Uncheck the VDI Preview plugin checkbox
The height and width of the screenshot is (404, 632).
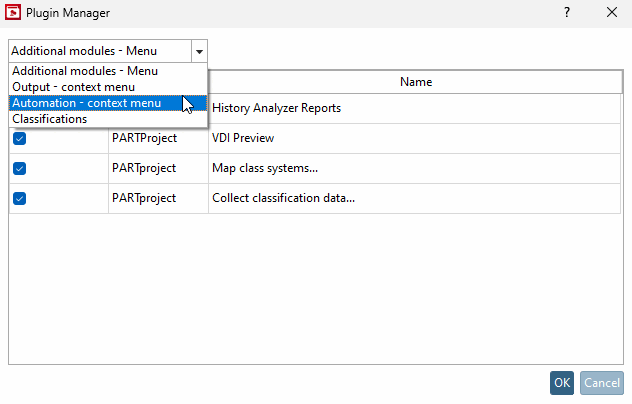[x=20, y=139]
